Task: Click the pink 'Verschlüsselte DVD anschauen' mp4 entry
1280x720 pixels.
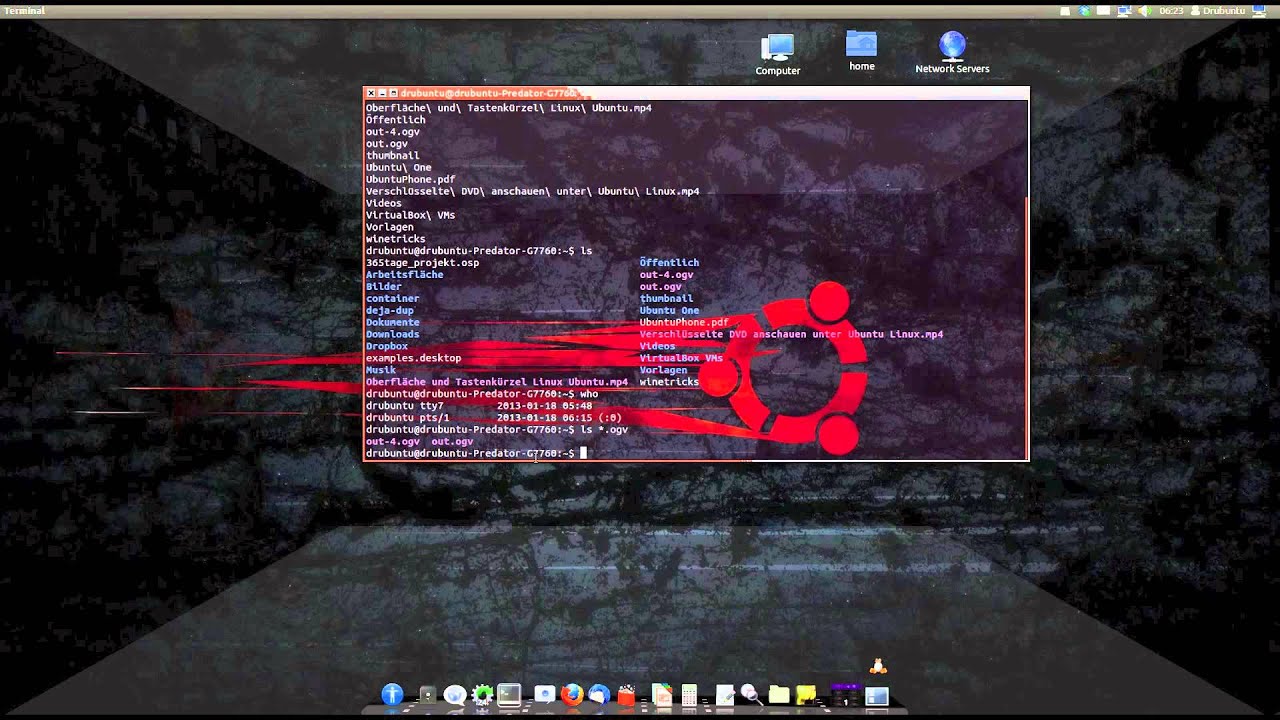Action: point(791,334)
